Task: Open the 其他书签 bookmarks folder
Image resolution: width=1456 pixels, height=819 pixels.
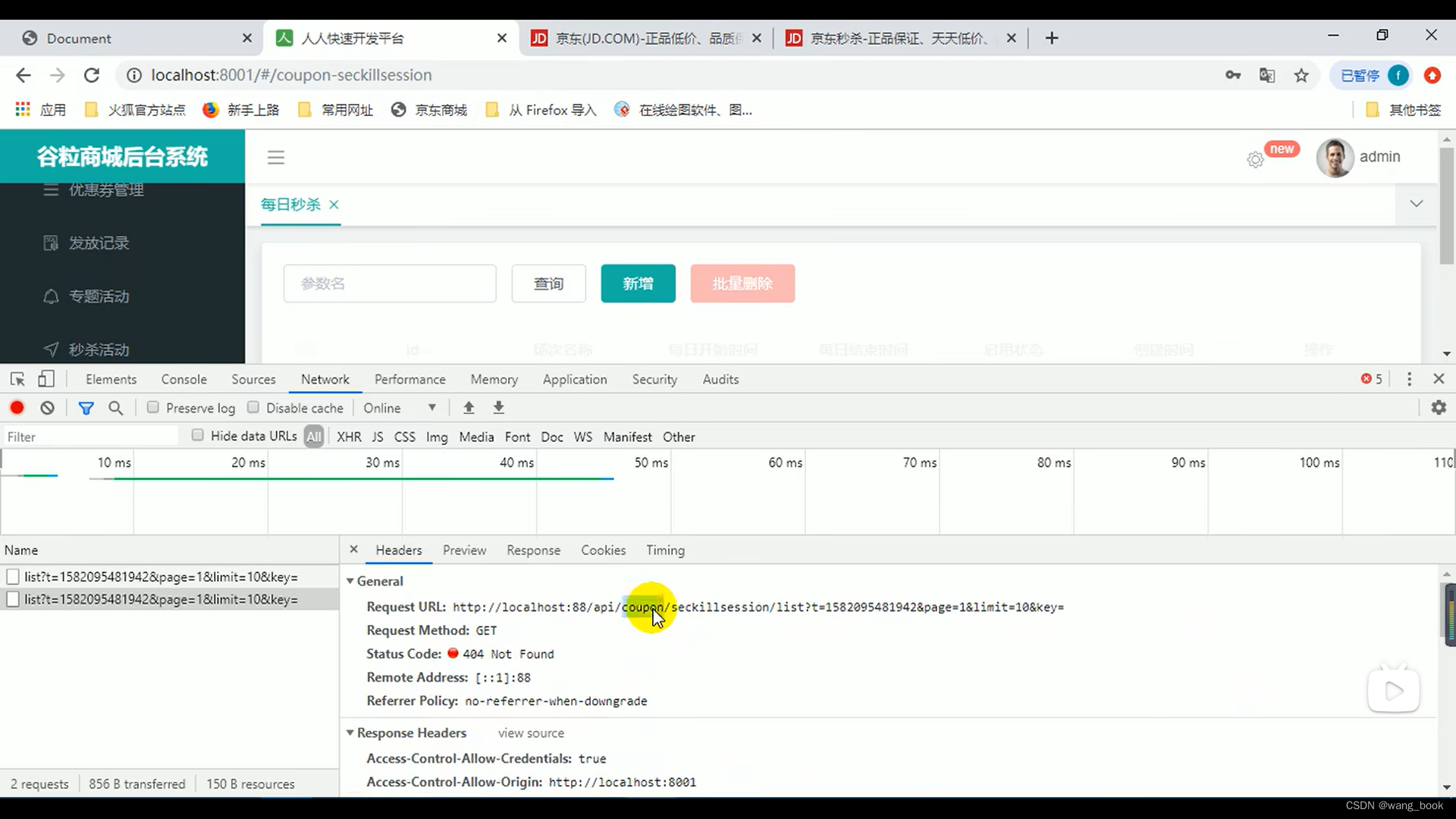Action: (x=1404, y=110)
